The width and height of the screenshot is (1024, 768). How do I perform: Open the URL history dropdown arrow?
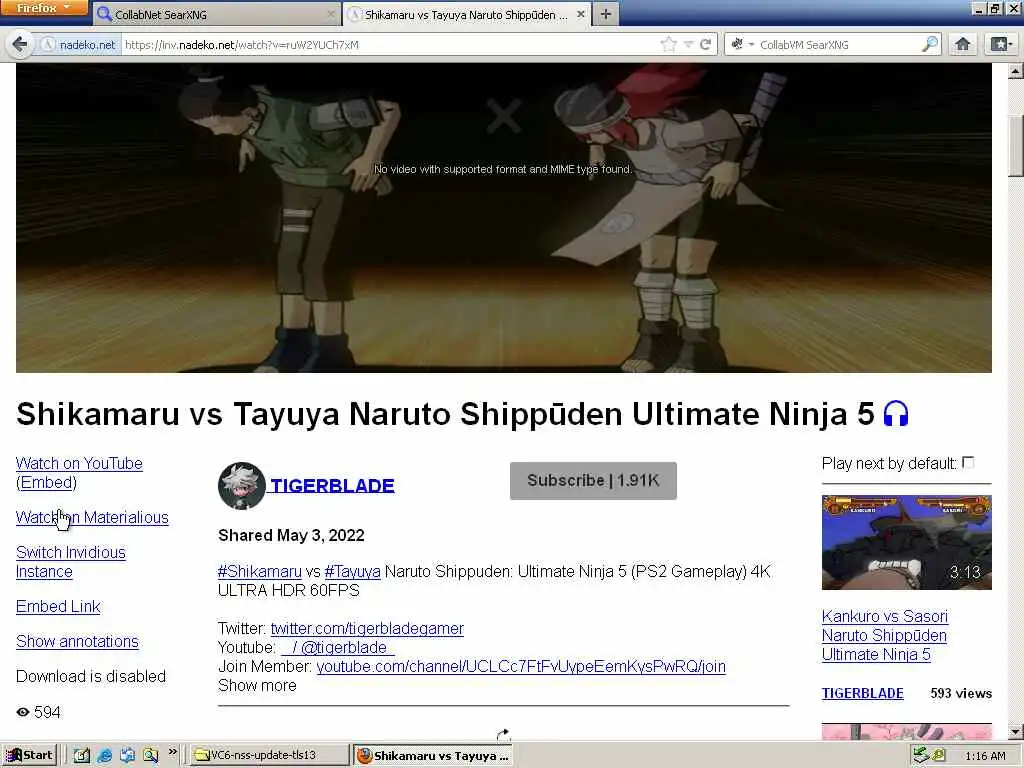click(x=688, y=44)
